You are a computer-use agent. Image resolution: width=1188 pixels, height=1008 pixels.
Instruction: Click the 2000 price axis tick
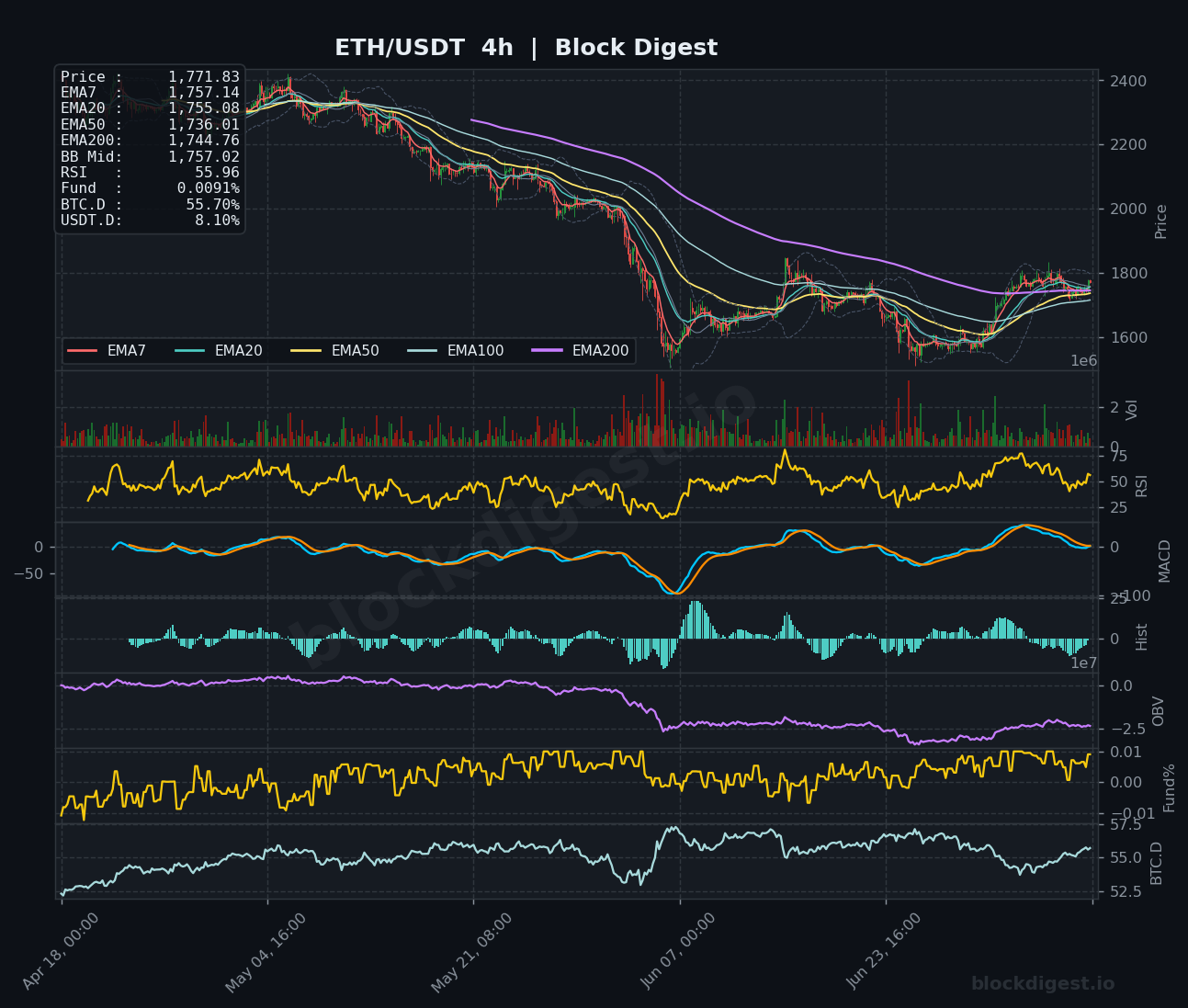tap(1126, 210)
